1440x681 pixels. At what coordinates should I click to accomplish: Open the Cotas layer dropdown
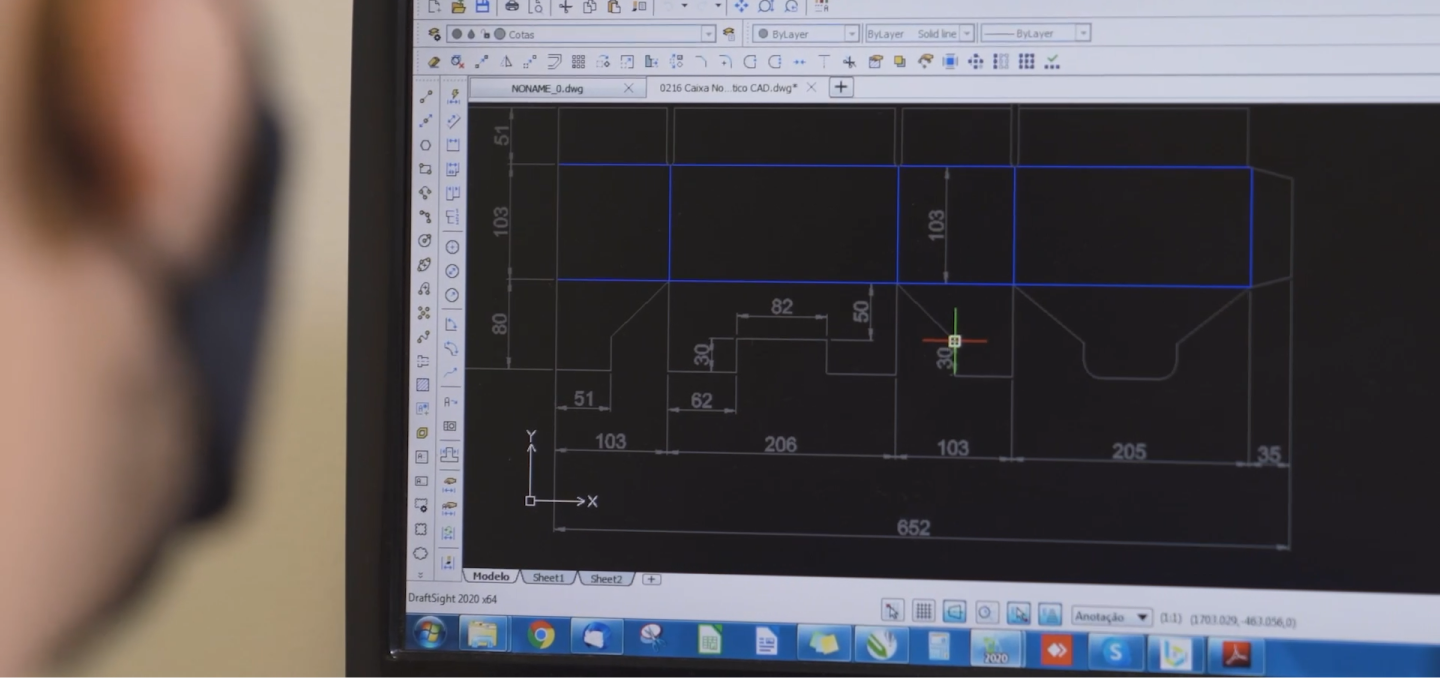click(708, 34)
